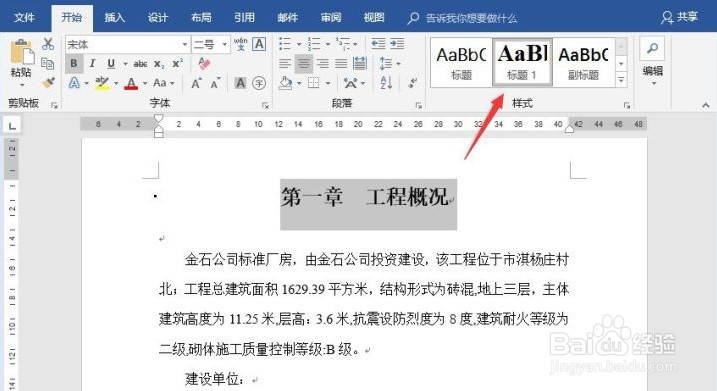Click the Shading paint bucket icon
Image resolution: width=717 pixels, height=391 pixels.
(285, 83)
